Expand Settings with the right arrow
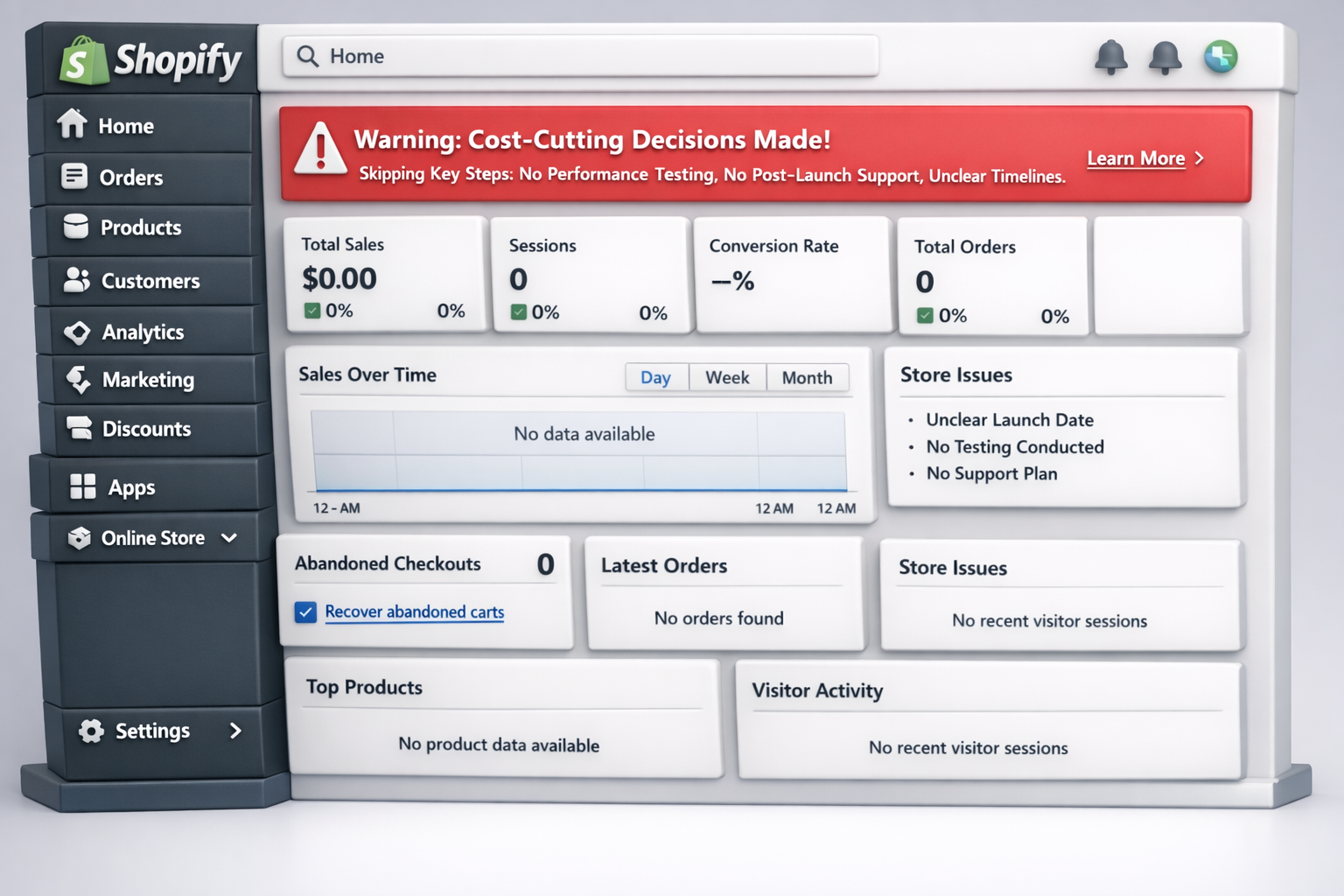This screenshot has width=1344, height=896. (234, 731)
